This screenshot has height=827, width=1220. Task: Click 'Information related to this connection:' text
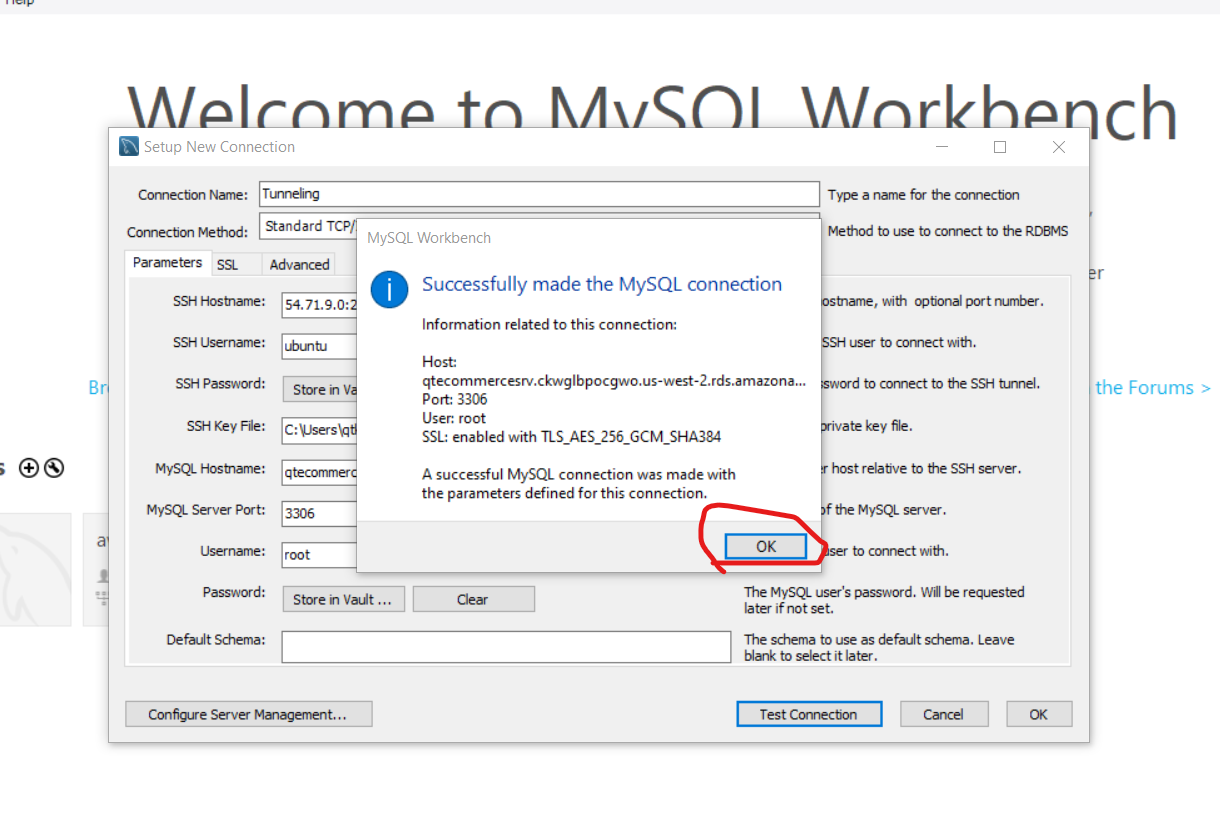tap(550, 324)
